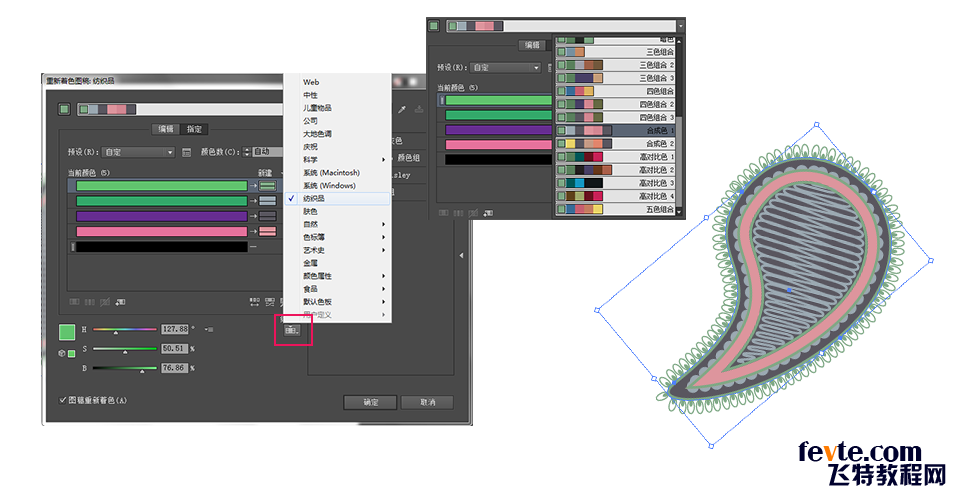
Task: Toggle the 图稿重新着色 checkbox
Action: tap(62, 400)
